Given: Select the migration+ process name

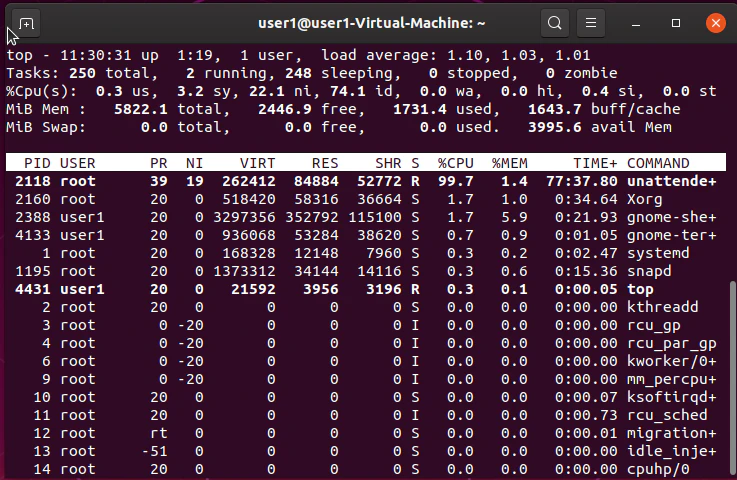Looking at the screenshot, I should click(x=672, y=433).
